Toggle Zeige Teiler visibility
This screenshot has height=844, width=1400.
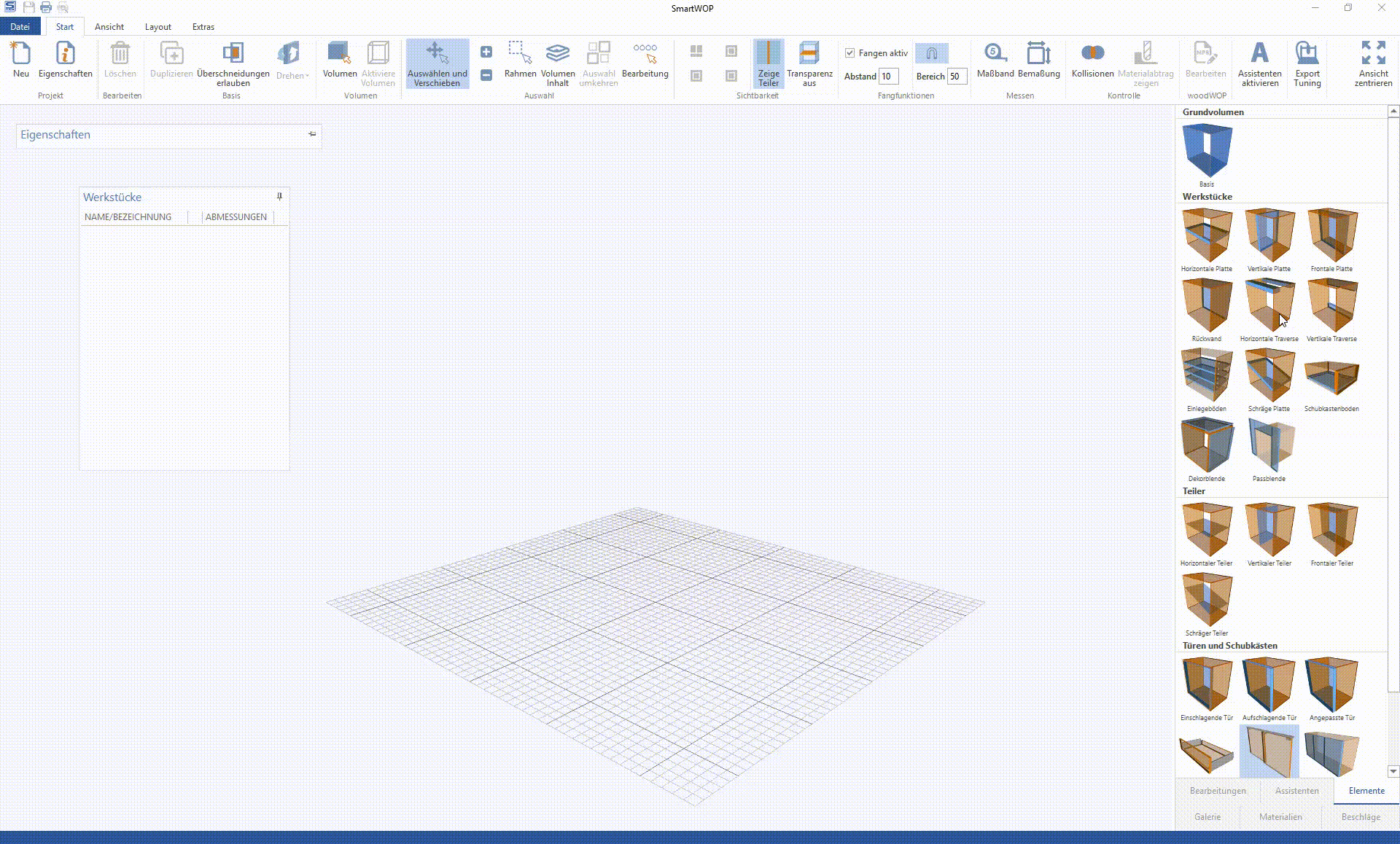[768, 64]
